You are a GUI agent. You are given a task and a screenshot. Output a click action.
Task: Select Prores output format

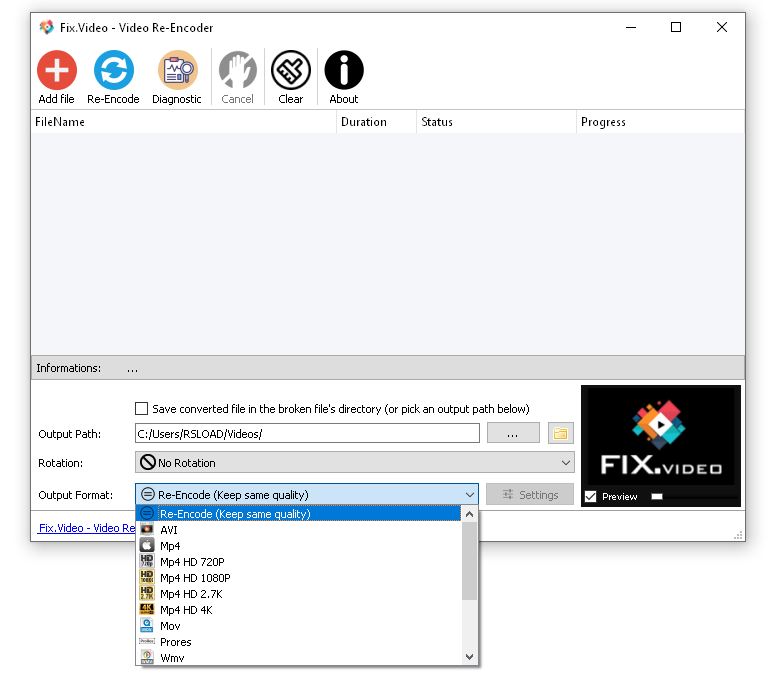299,642
